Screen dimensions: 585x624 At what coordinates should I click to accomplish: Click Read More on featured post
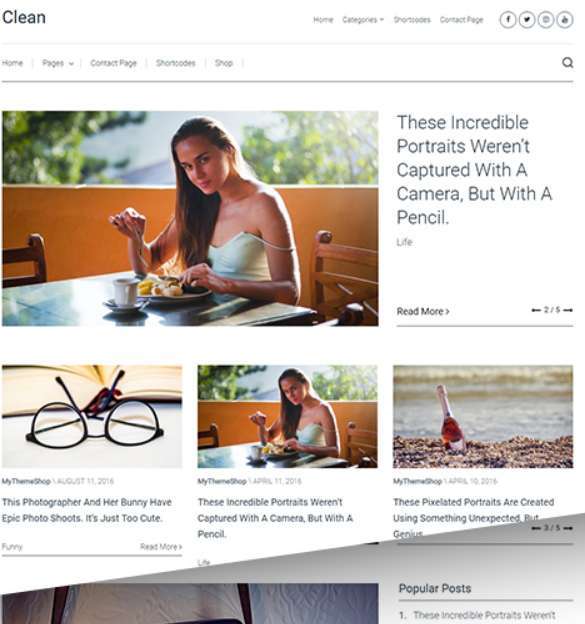423,311
